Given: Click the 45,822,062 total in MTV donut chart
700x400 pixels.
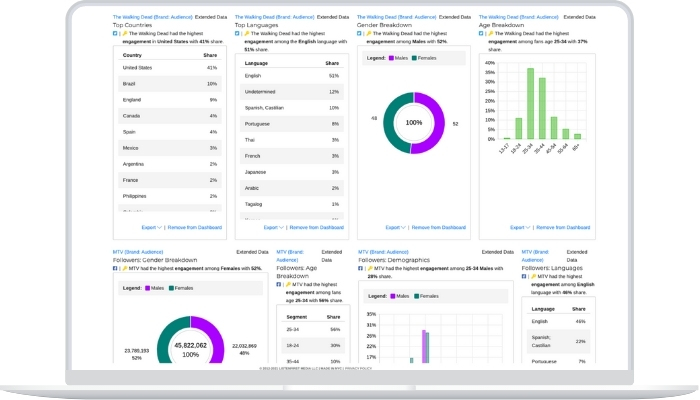Looking at the screenshot, I should point(191,346).
